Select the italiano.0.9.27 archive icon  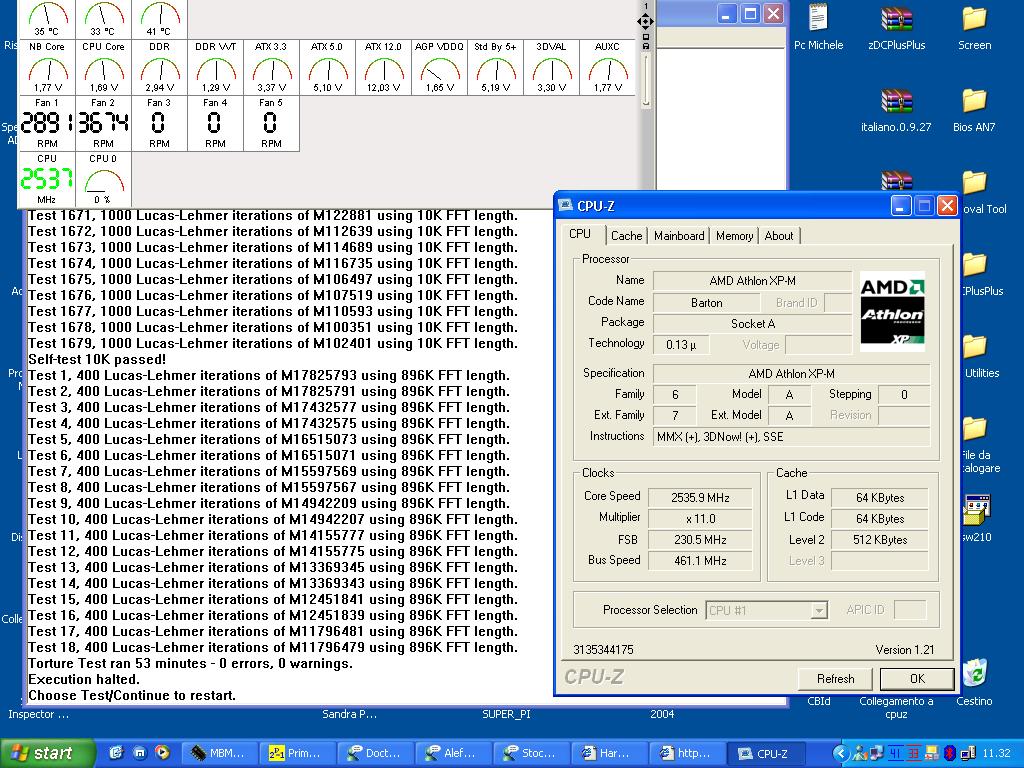(x=897, y=101)
